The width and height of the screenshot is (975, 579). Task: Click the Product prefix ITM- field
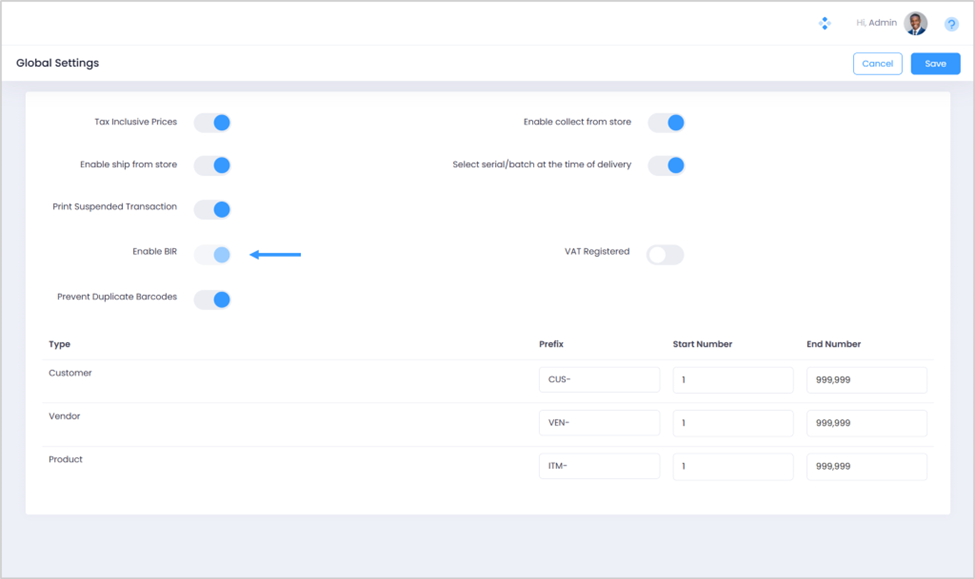tap(599, 466)
